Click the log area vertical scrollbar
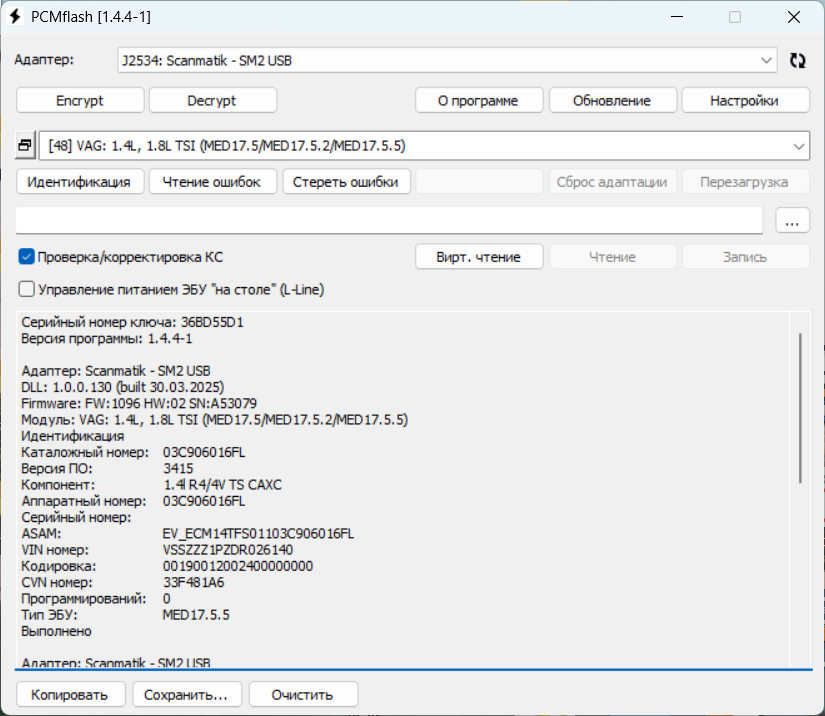 (800, 410)
